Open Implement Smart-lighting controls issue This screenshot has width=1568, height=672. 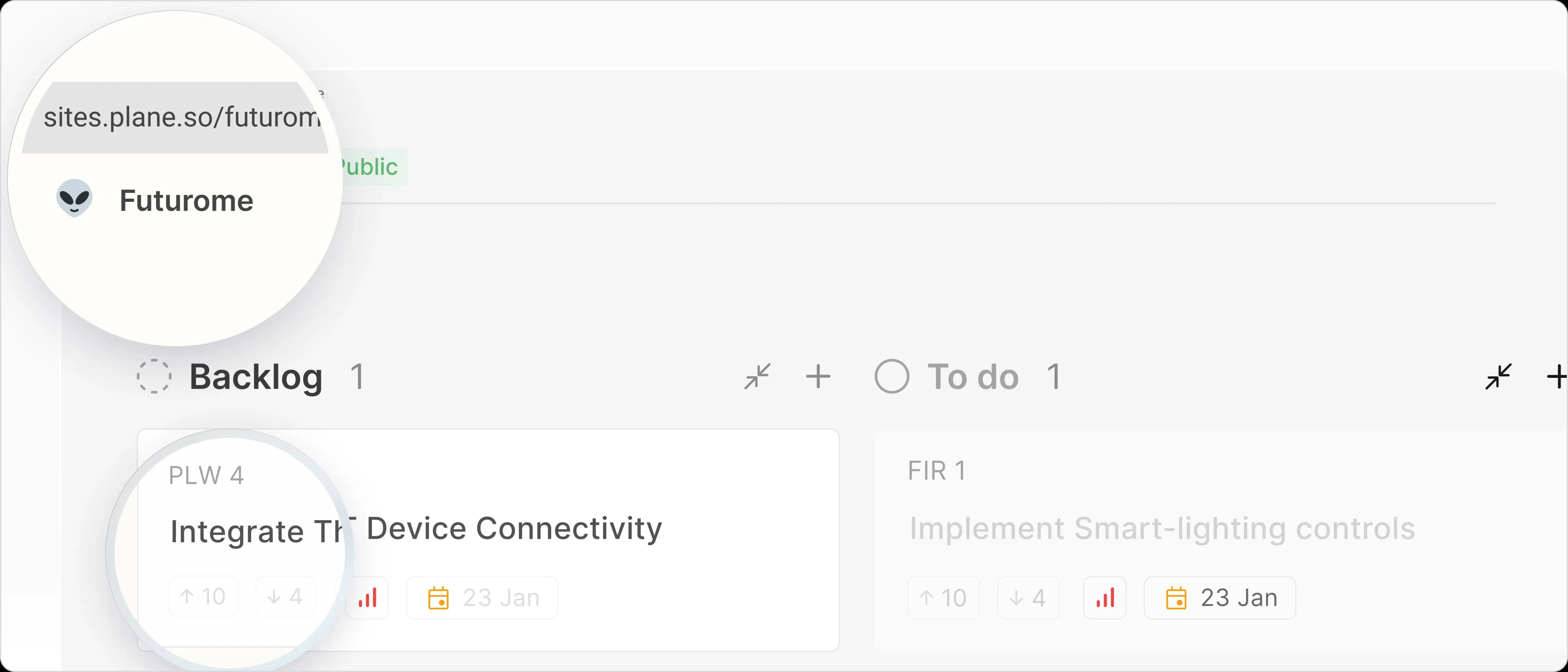[x=1161, y=529]
